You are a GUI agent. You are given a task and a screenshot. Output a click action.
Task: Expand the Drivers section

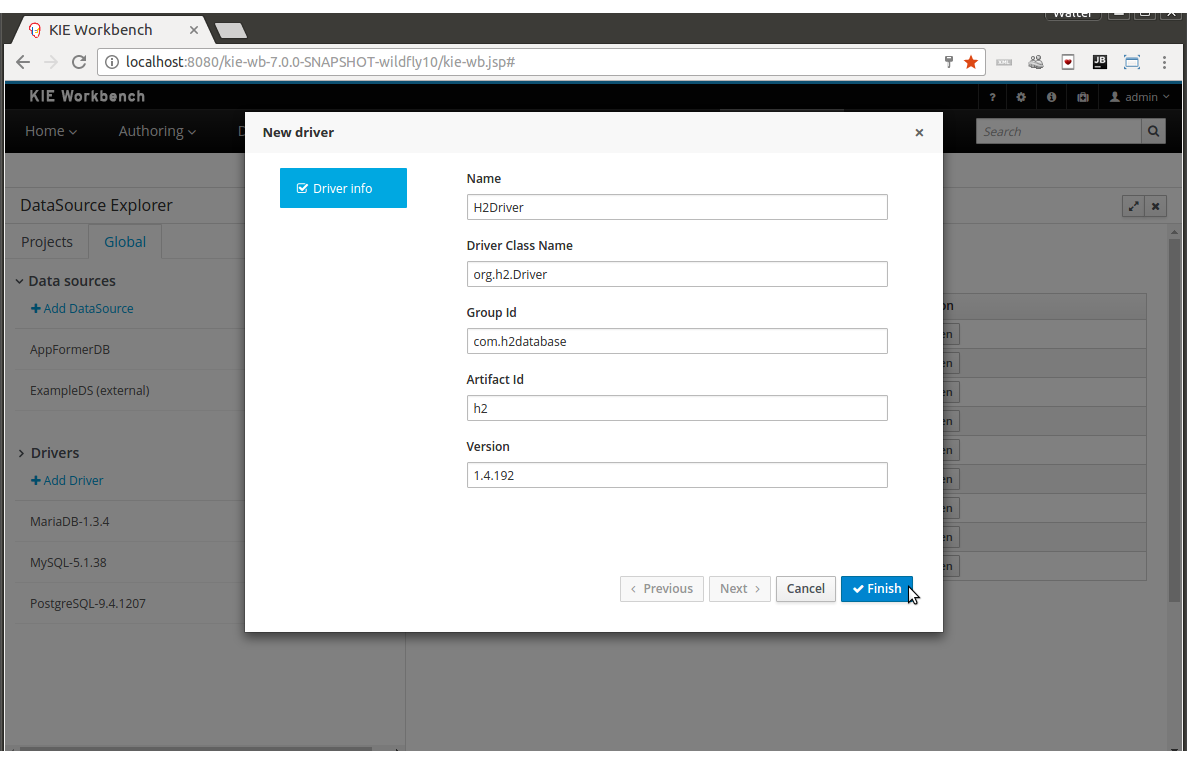[x=20, y=453]
